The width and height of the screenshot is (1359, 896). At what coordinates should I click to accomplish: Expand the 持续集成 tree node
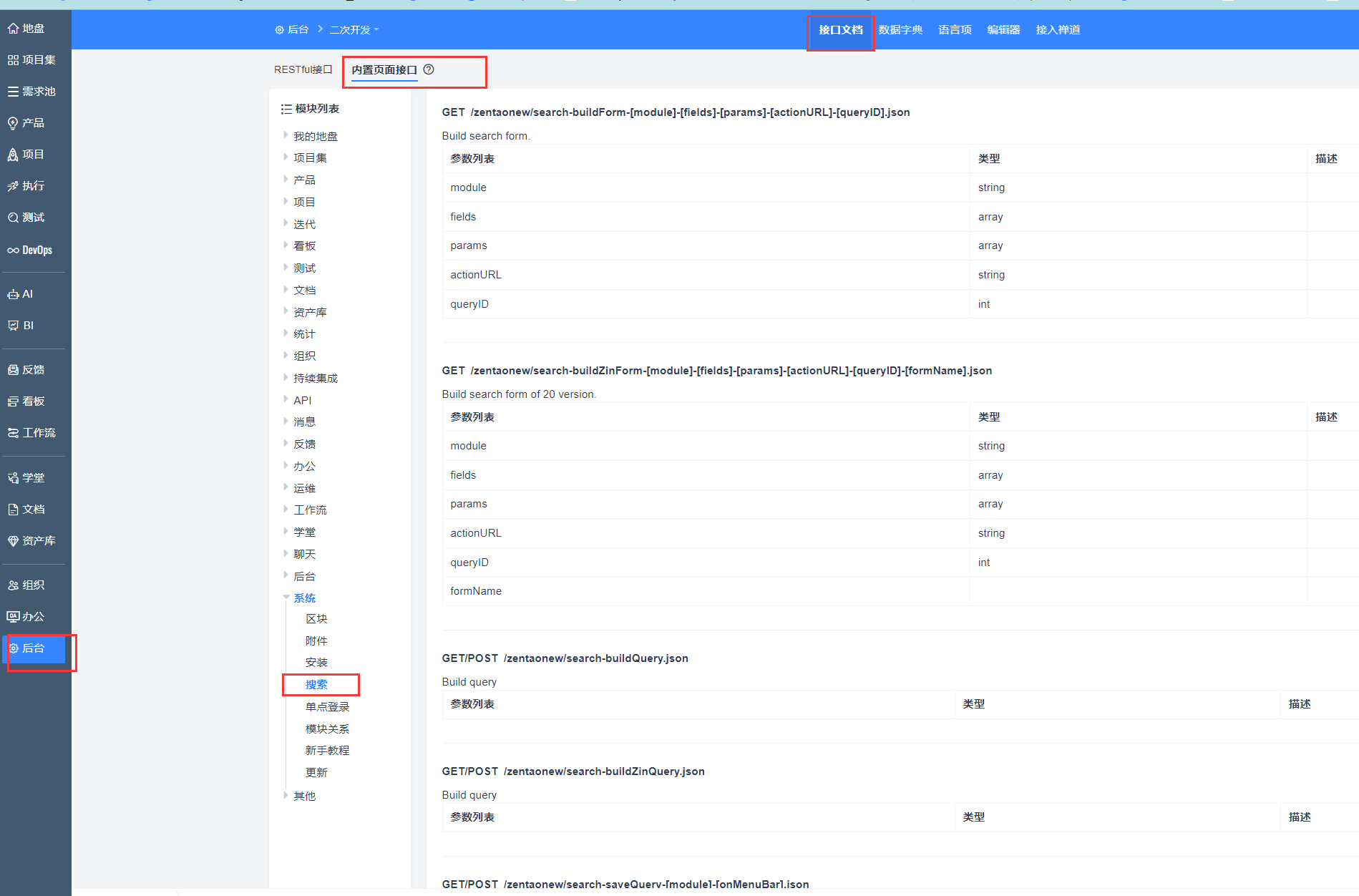(x=286, y=377)
